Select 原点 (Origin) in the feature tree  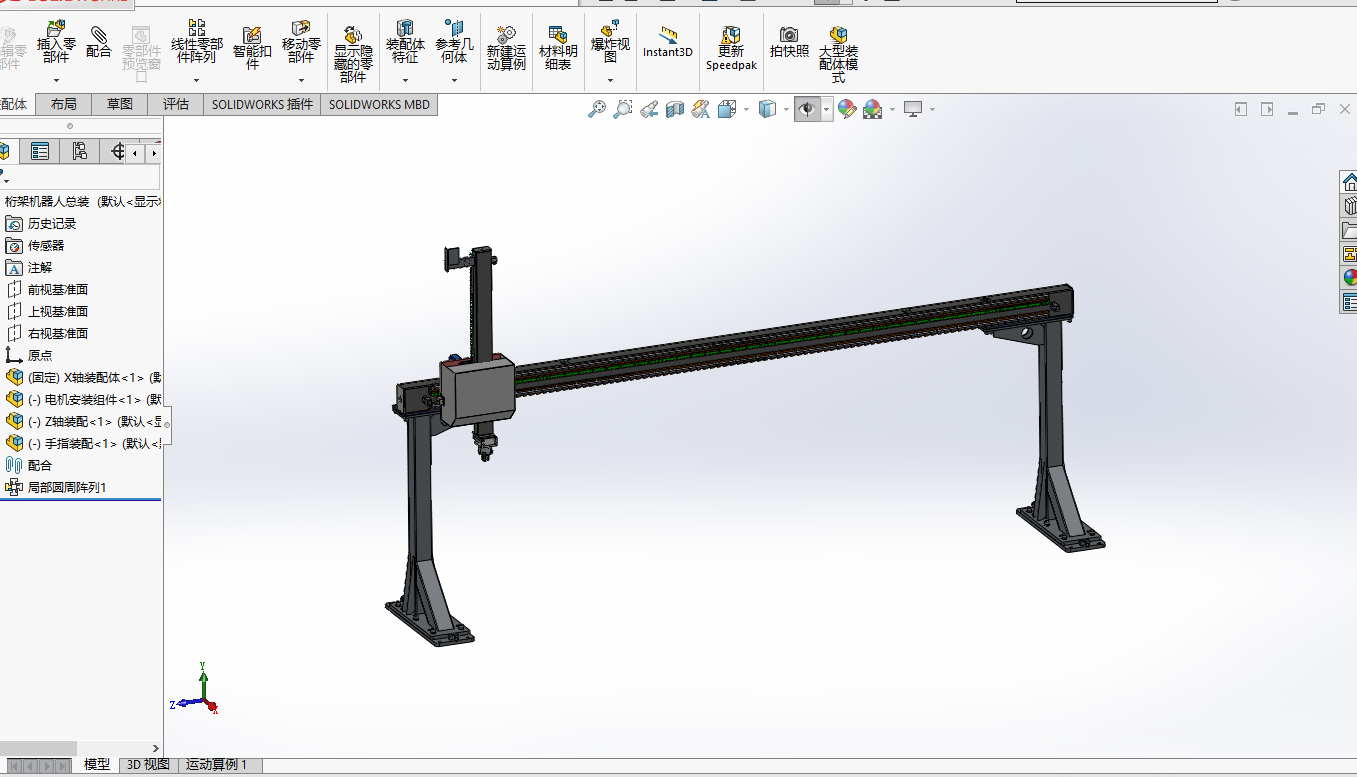point(40,356)
